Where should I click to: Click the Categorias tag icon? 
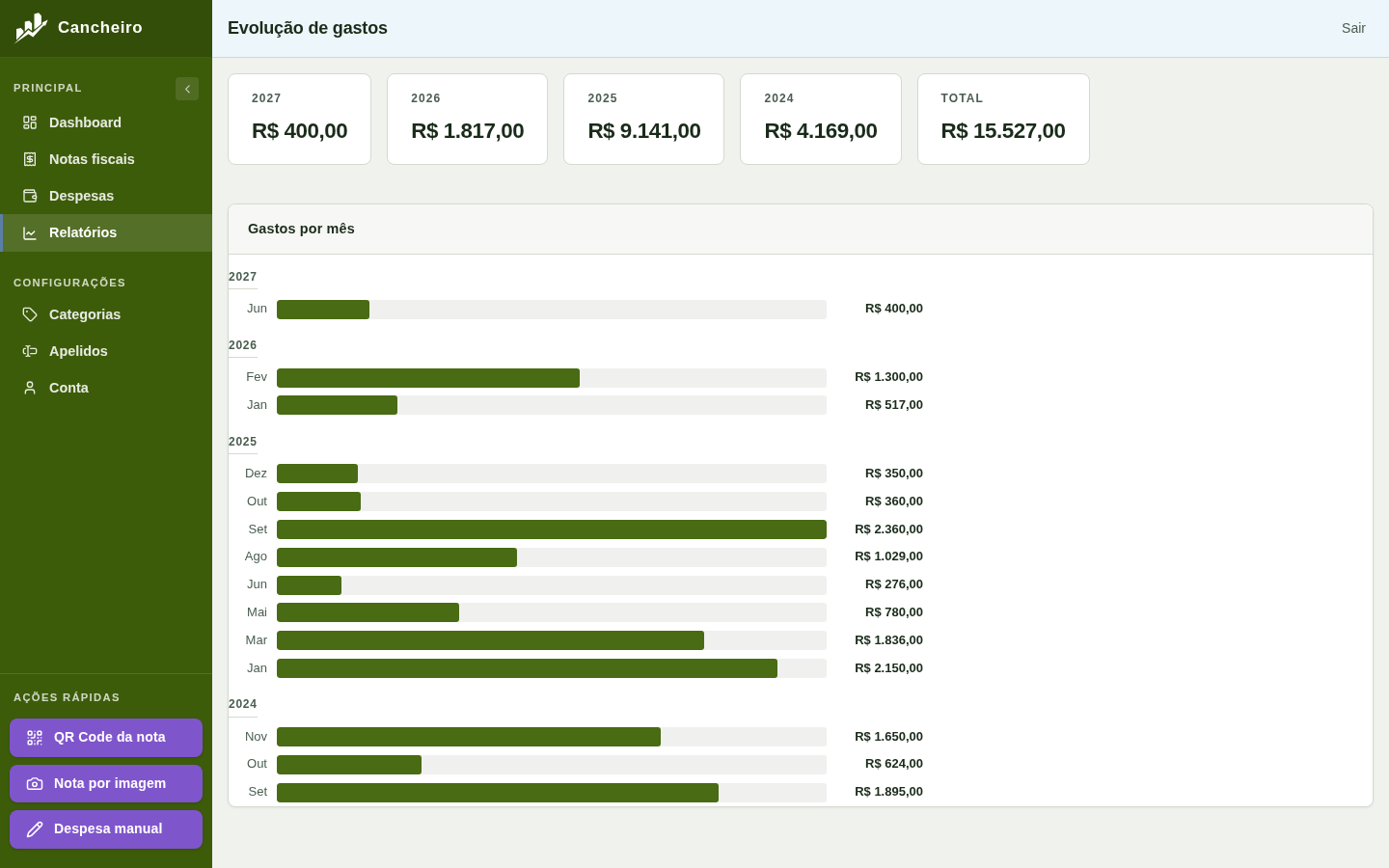pos(30,314)
